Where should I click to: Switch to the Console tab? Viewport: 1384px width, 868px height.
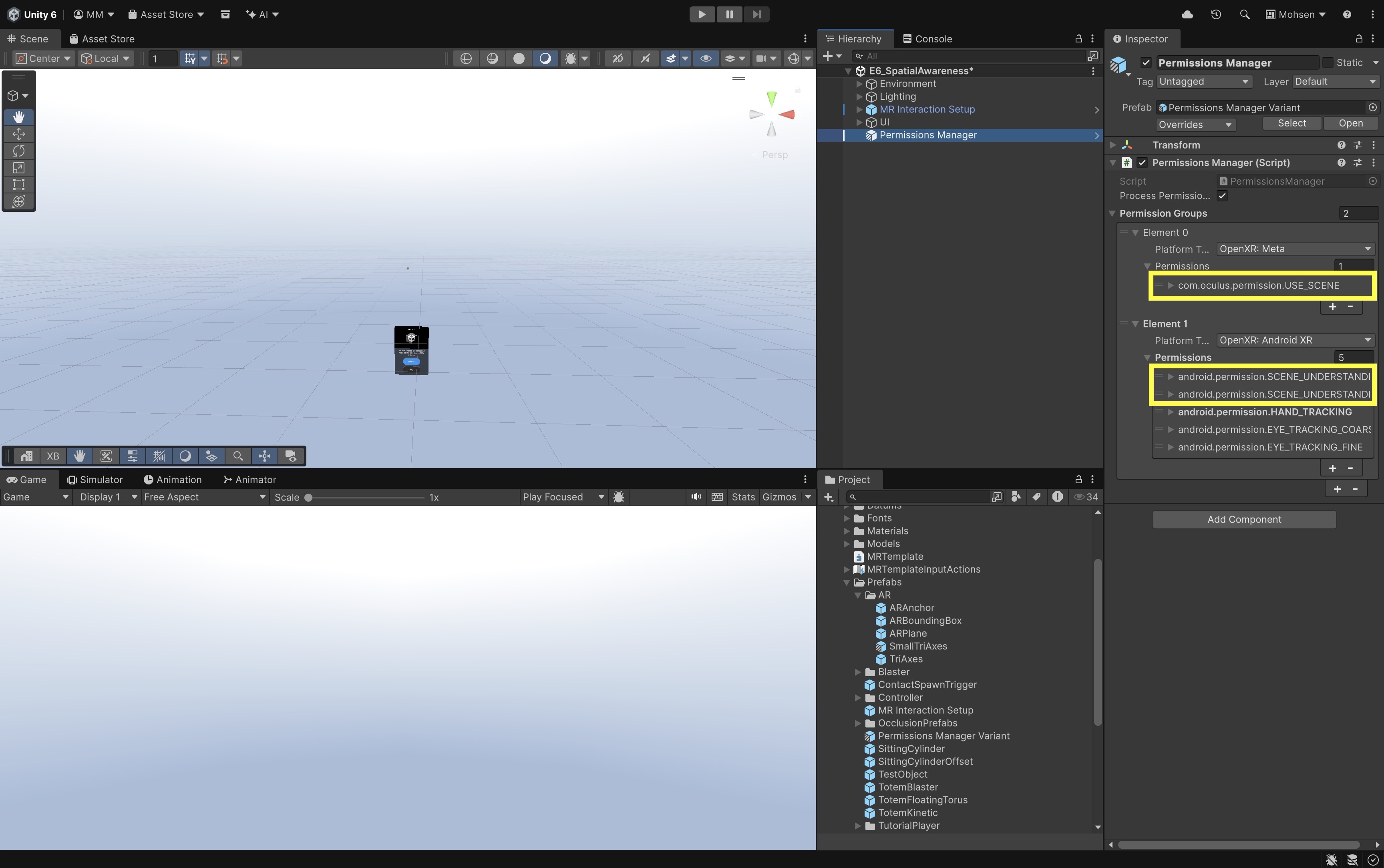pyautogui.click(x=927, y=38)
